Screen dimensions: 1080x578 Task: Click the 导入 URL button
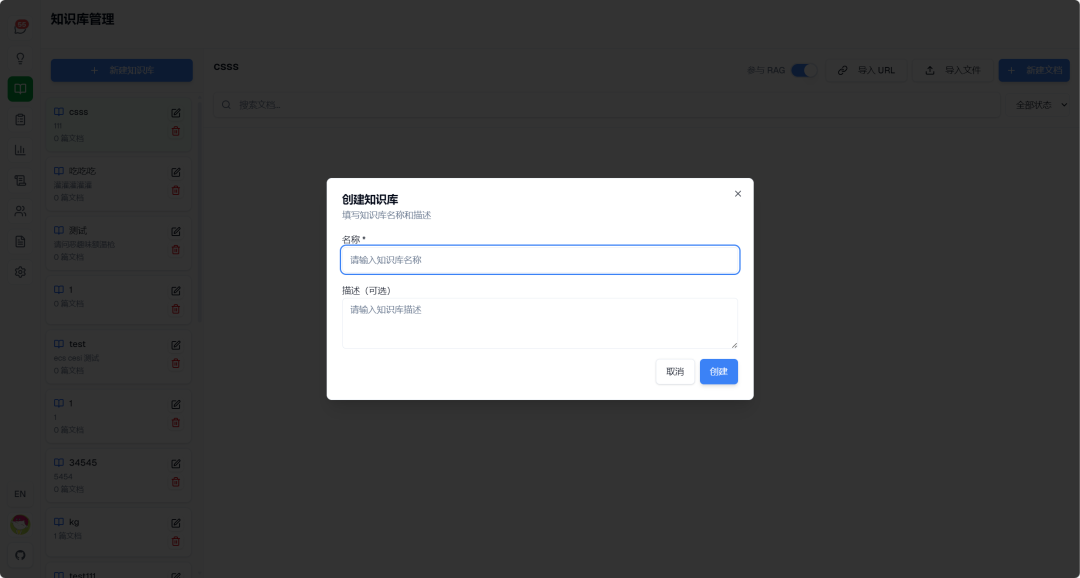coord(866,70)
